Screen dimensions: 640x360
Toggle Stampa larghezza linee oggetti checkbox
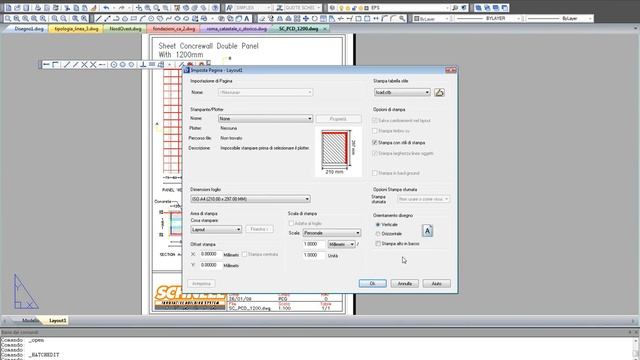375,153
